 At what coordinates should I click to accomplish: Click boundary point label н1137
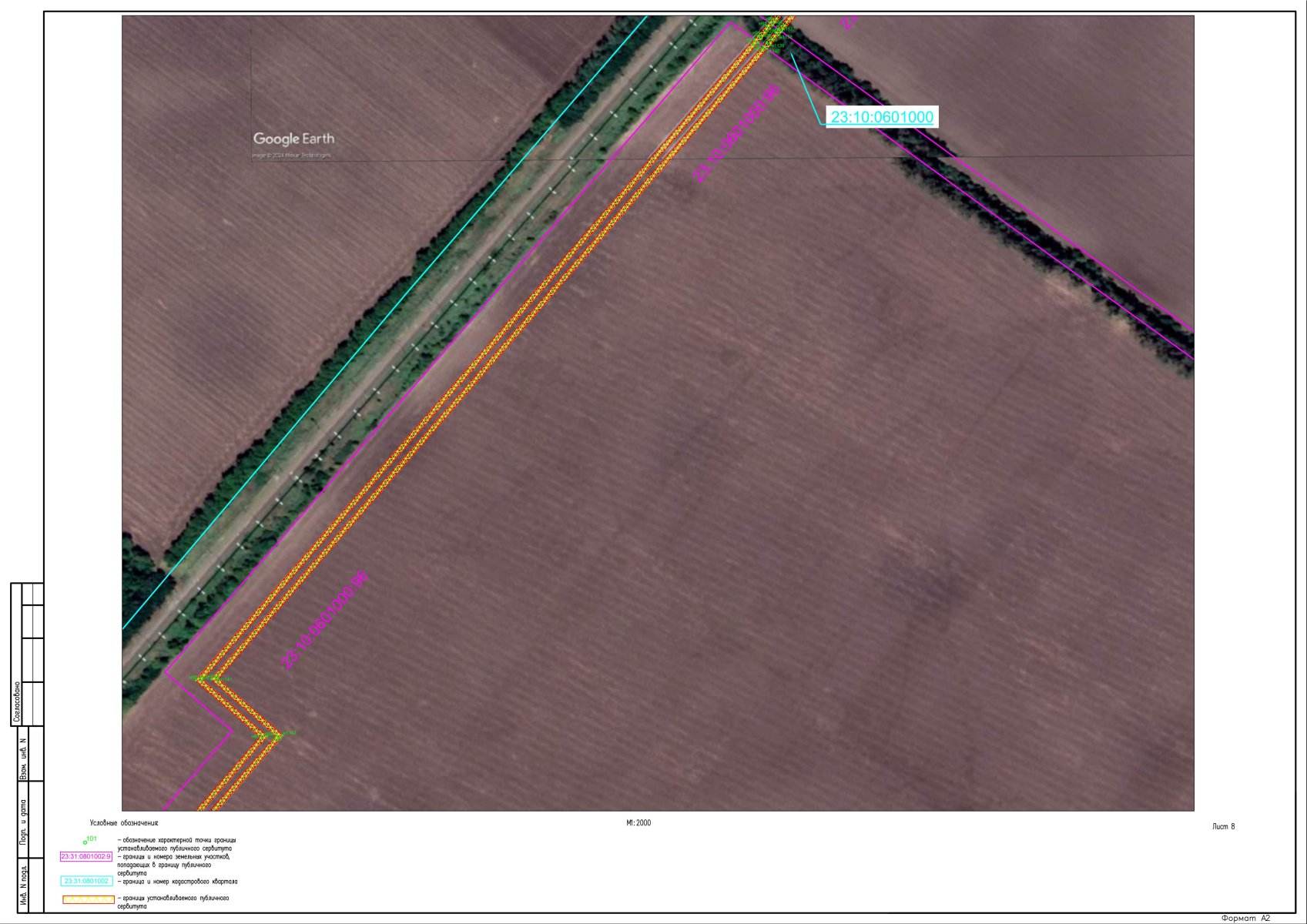[x=788, y=29]
